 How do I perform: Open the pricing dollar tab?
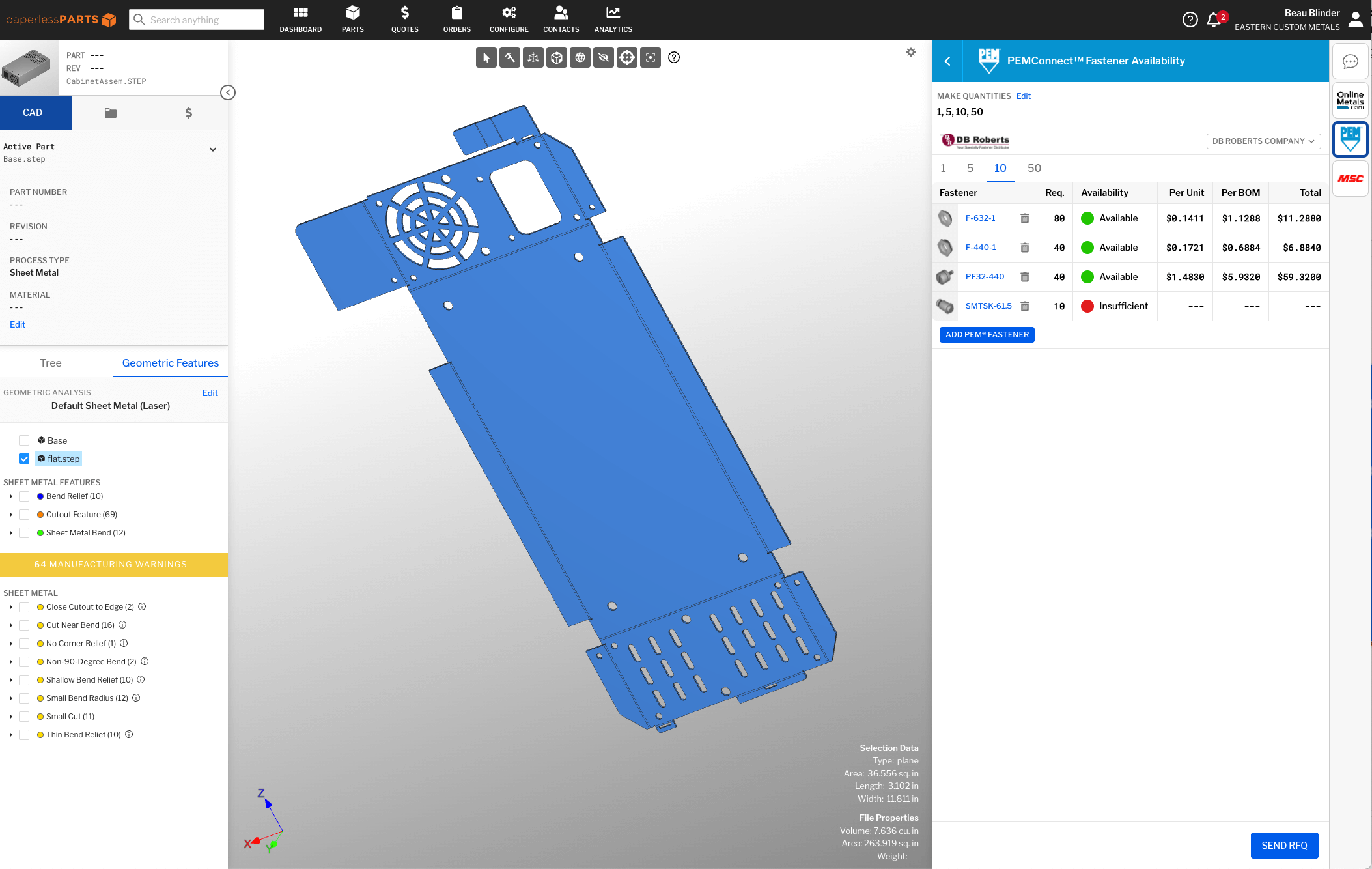point(189,113)
